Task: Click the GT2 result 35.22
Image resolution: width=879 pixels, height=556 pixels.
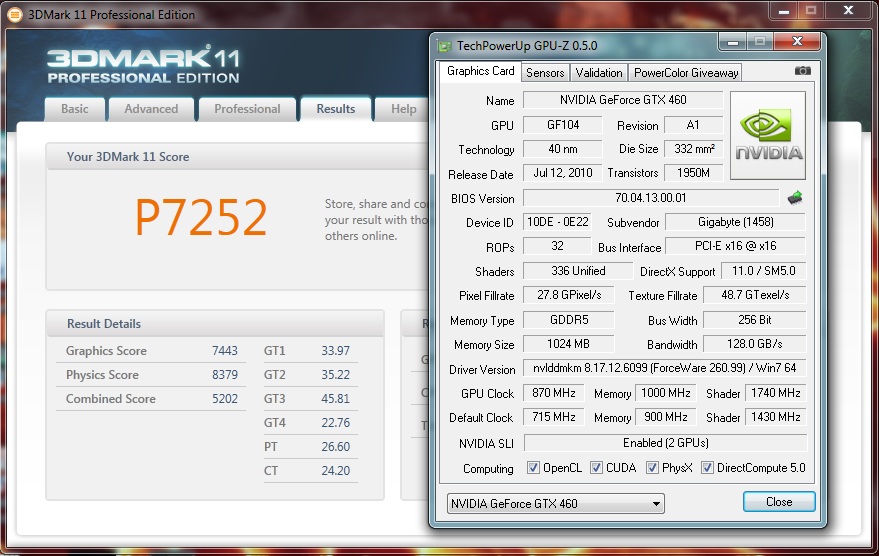Action: (335, 375)
